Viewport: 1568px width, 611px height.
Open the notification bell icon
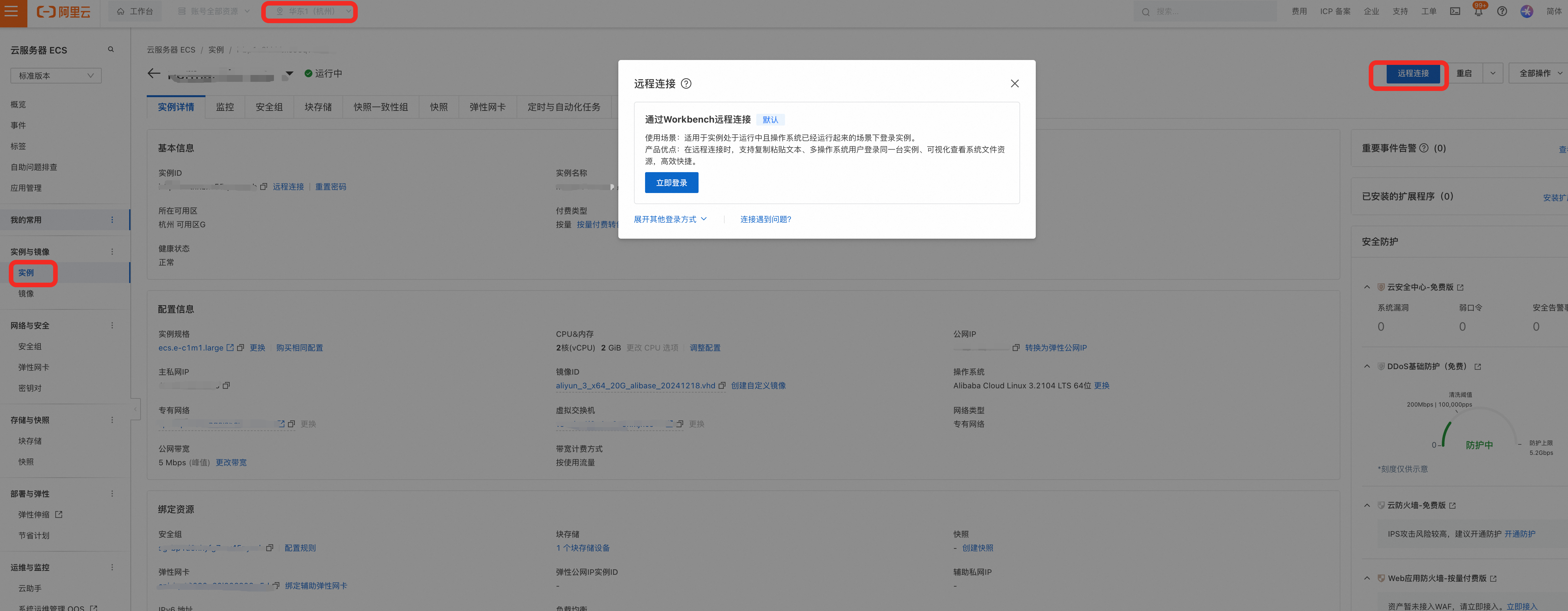tap(1479, 11)
